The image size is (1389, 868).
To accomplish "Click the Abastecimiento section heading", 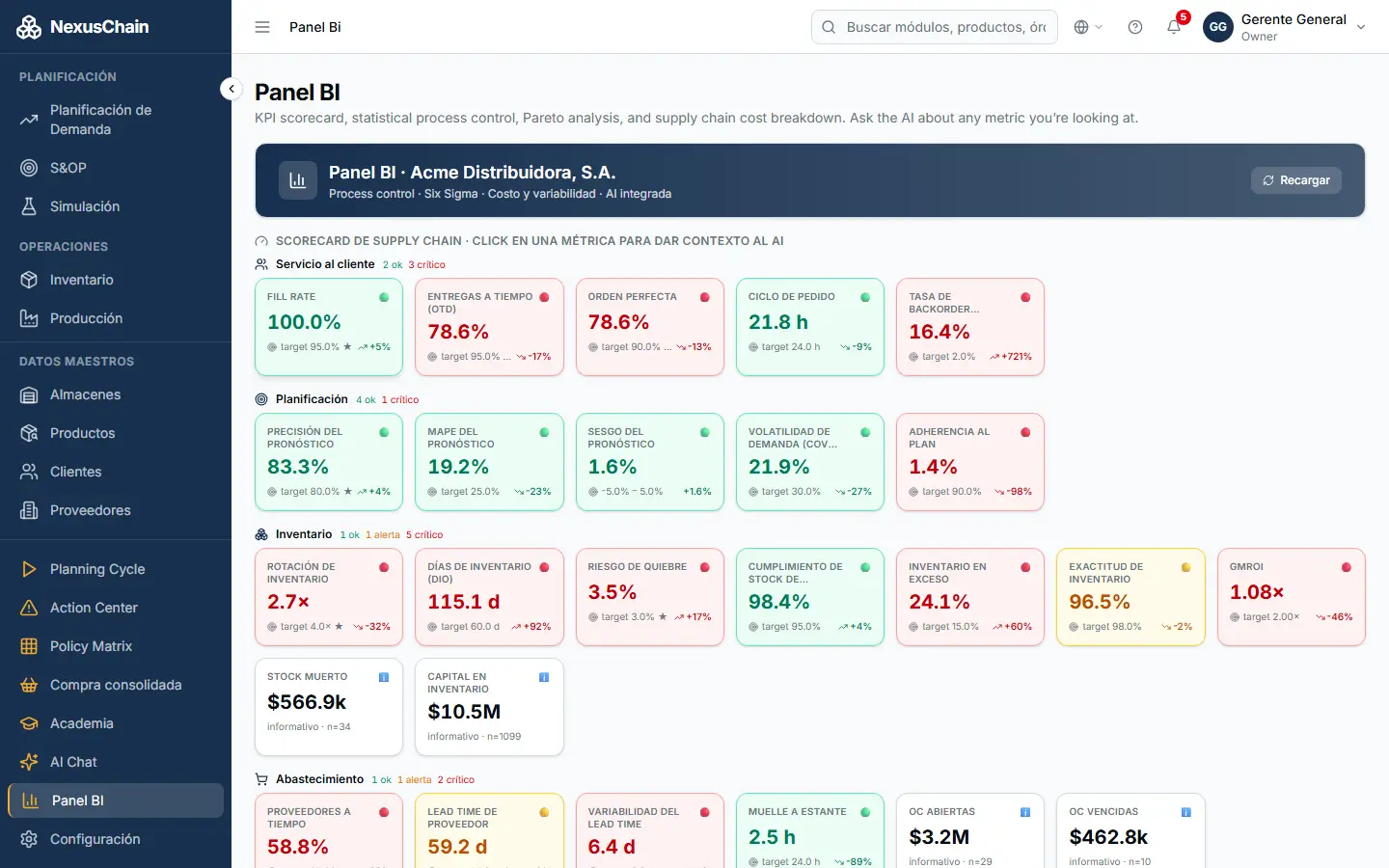I will click(320, 779).
